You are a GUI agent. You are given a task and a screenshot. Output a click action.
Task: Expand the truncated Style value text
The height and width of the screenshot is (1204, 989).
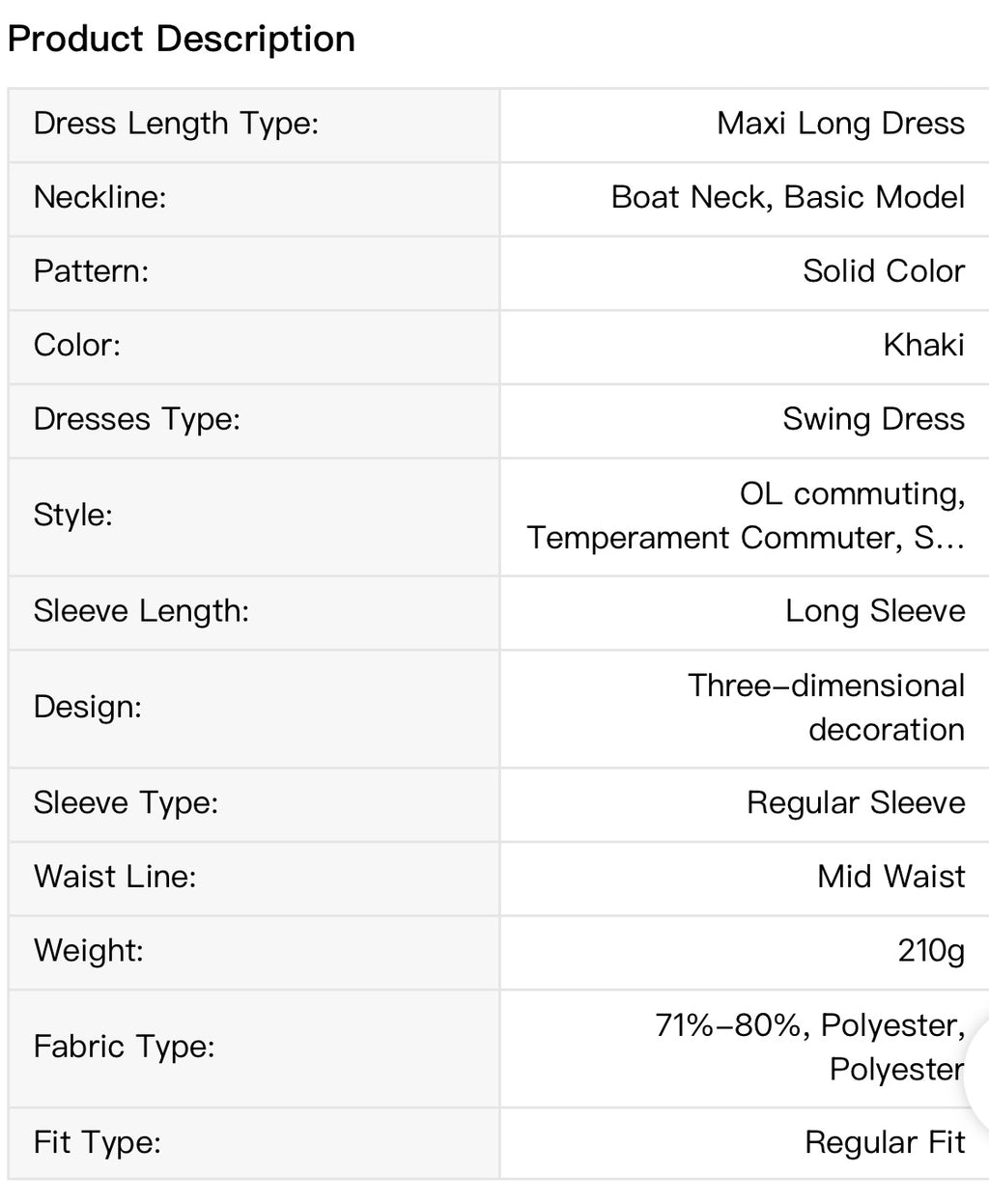point(746,516)
